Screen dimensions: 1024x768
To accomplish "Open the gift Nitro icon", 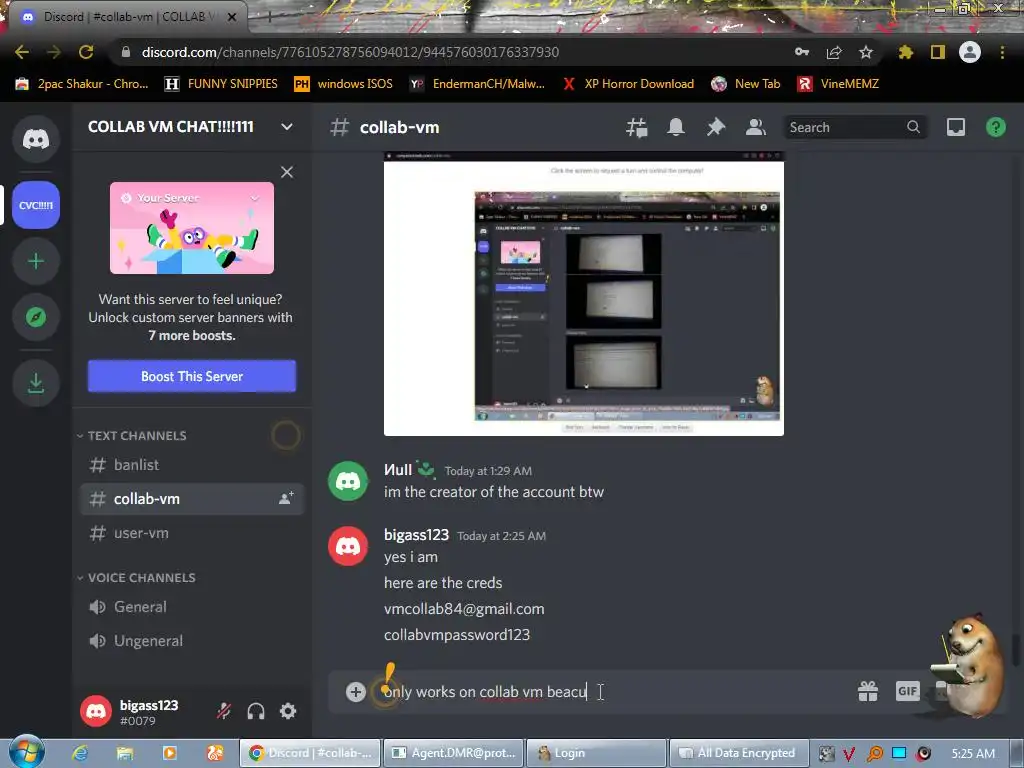I will click(x=868, y=691).
